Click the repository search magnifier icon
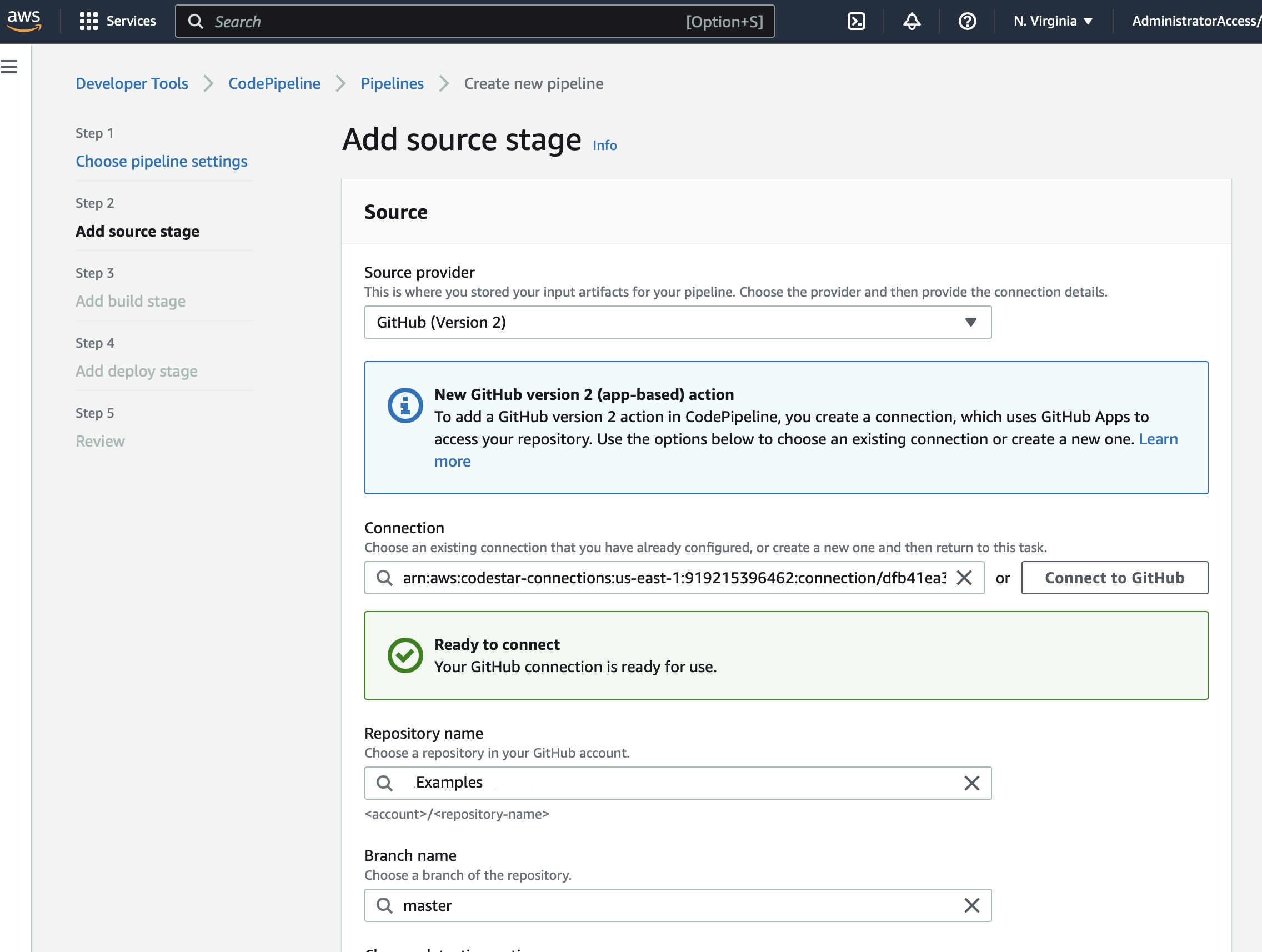 click(385, 783)
